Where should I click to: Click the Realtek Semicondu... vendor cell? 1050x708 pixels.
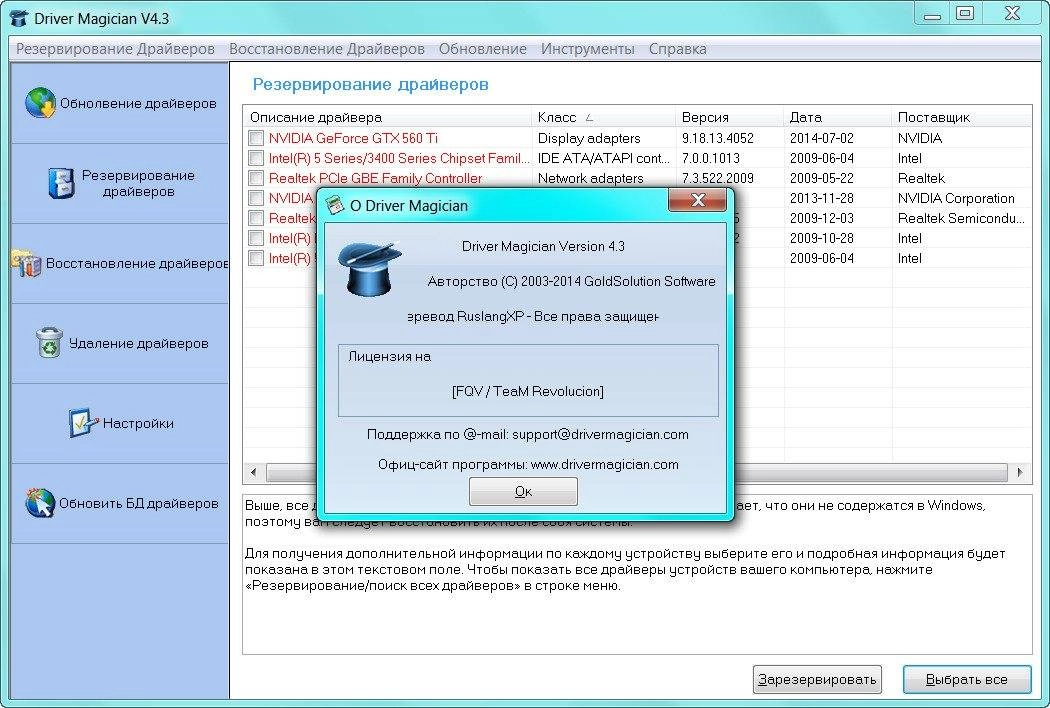[x=960, y=218]
